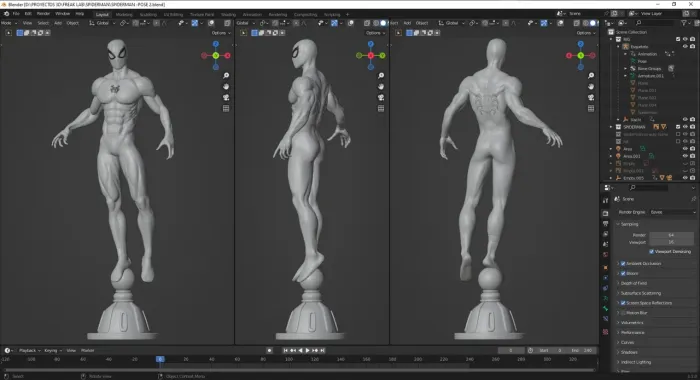This screenshot has width=700, height=380.
Task: Pin the Scene properties context
Action: [x=693, y=199]
